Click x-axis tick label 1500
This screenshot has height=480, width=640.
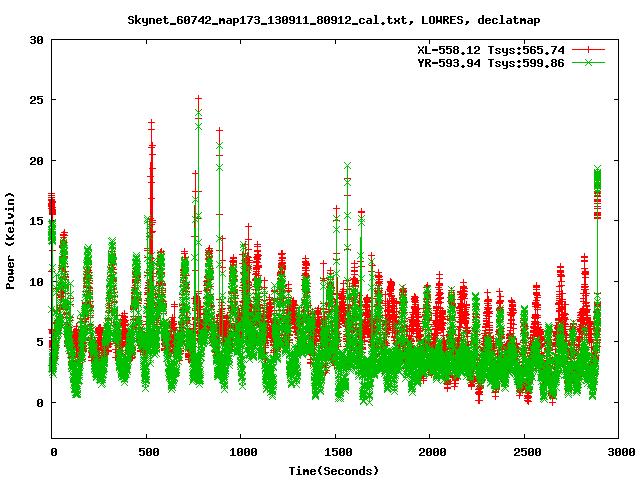click(x=338, y=452)
